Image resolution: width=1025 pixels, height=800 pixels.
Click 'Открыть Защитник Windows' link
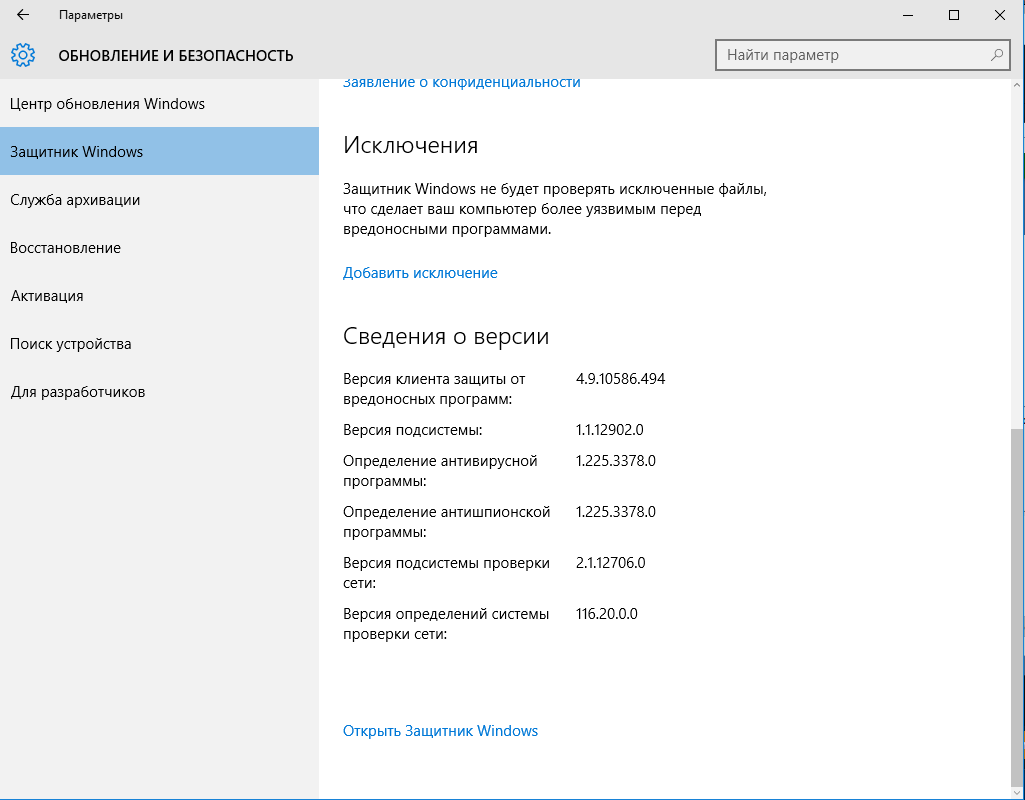click(440, 731)
